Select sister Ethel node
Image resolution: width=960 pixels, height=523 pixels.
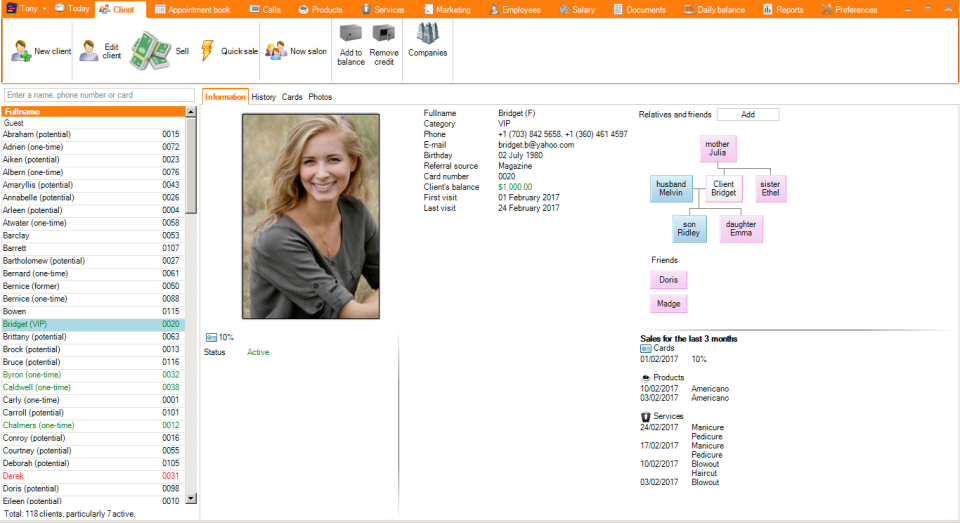coord(770,189)
